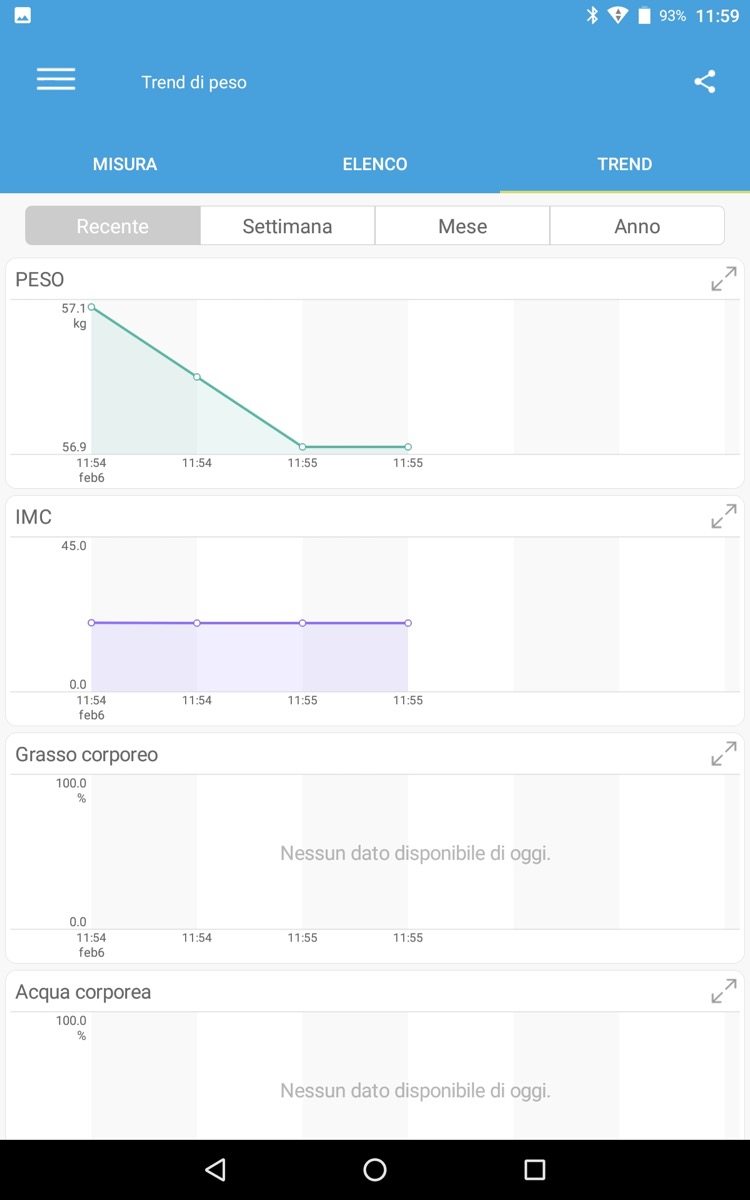The image size is (750, 1200).
Task: Expand the Acqua corporea chart
Action: coord(724,992)
